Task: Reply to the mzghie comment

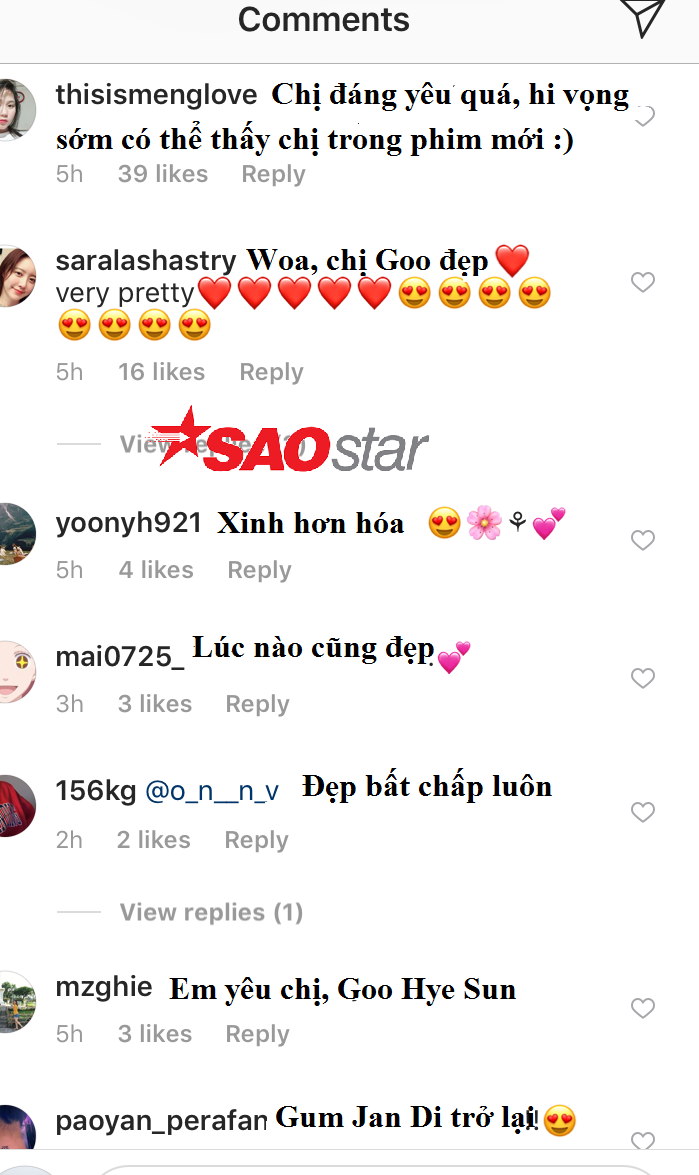Action: coord(257,1033)
